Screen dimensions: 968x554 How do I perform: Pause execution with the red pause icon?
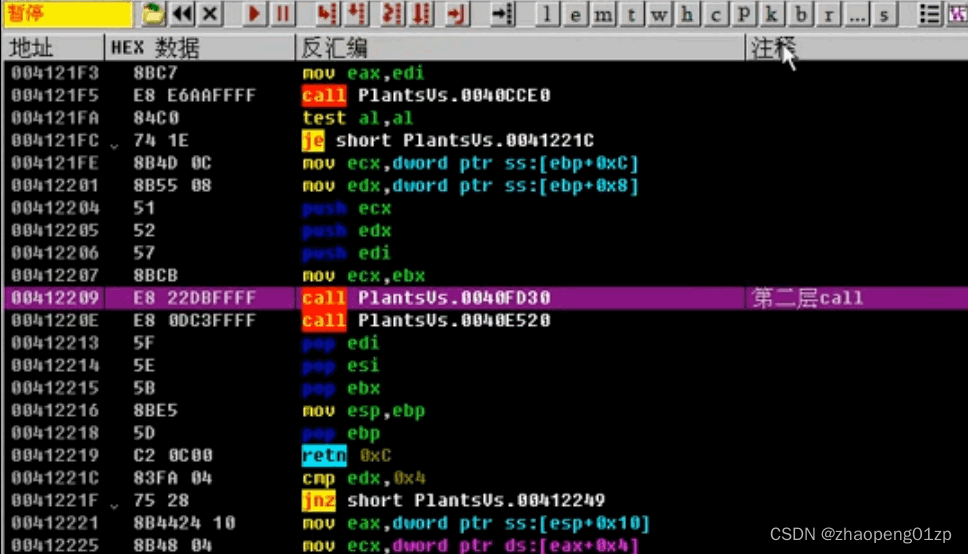coord(283,14)
